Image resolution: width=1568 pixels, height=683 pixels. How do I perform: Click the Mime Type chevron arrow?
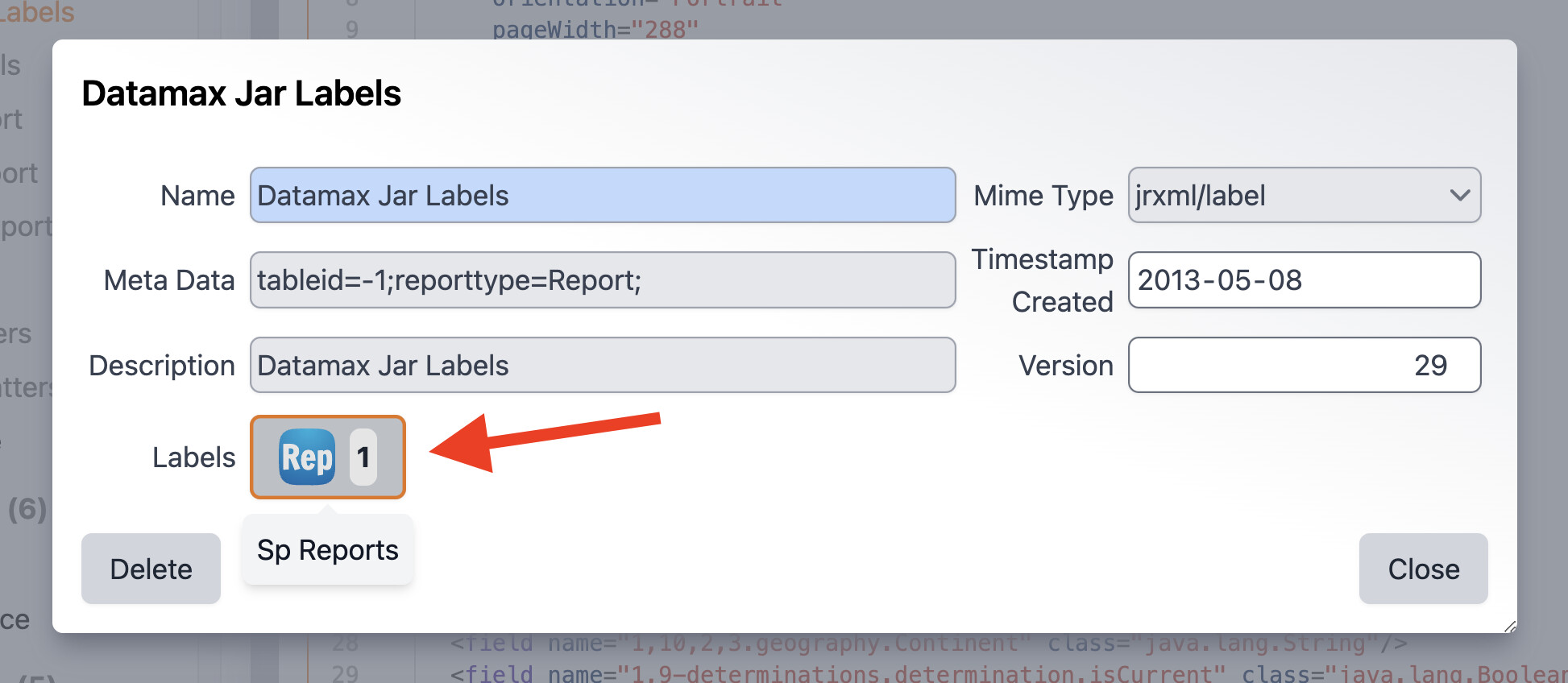1459,196
